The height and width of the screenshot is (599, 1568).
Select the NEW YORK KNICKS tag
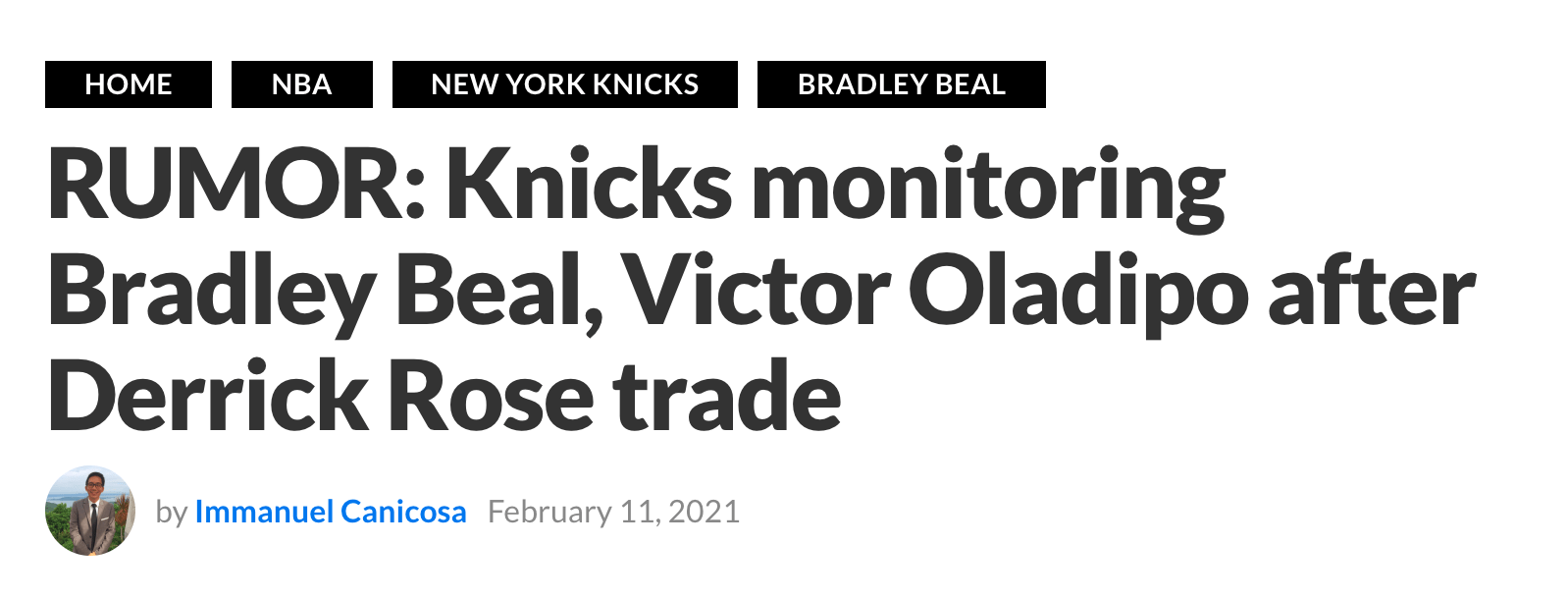pos(565,84)
